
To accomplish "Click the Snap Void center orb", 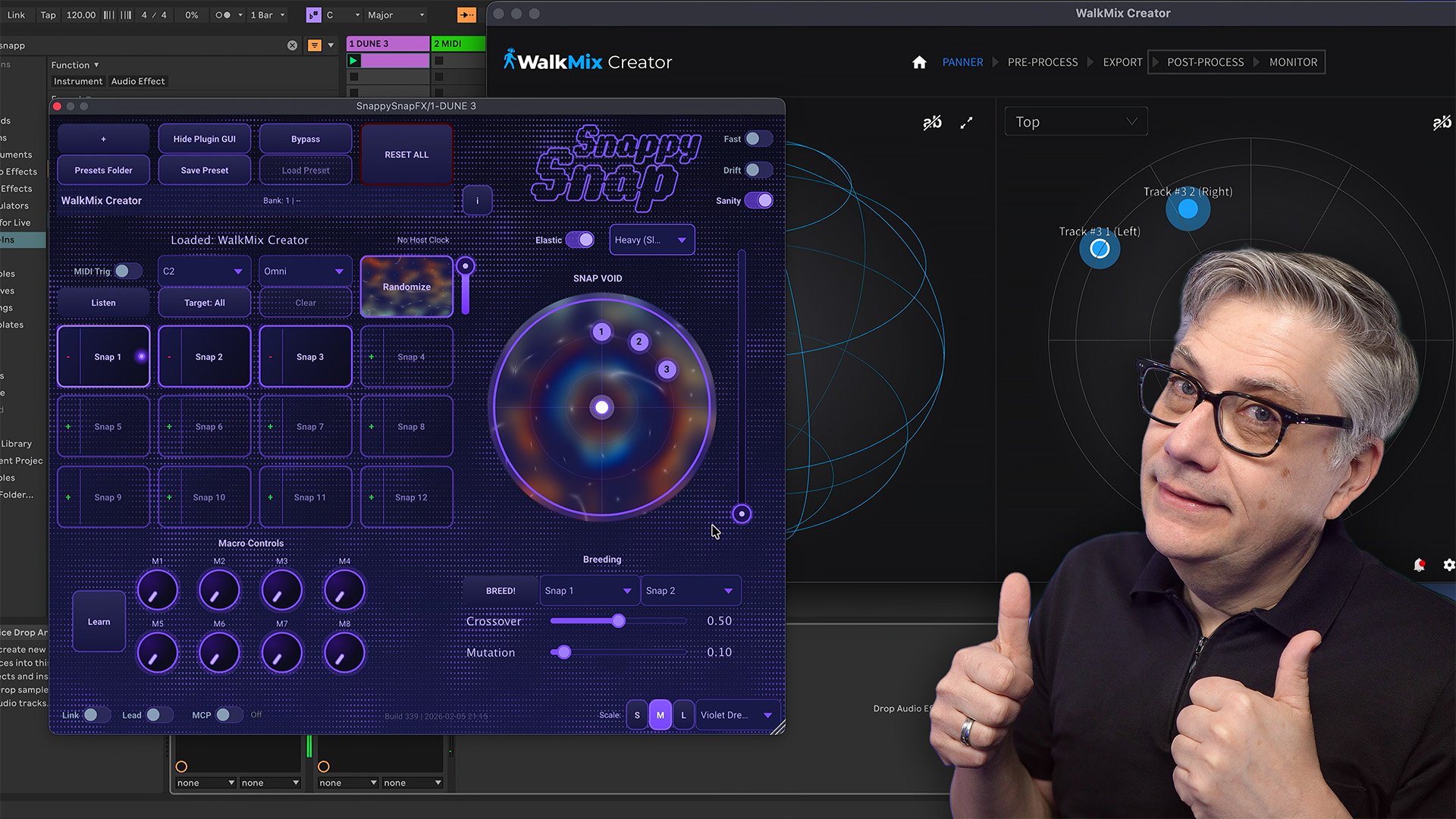I will pos(601,408).
